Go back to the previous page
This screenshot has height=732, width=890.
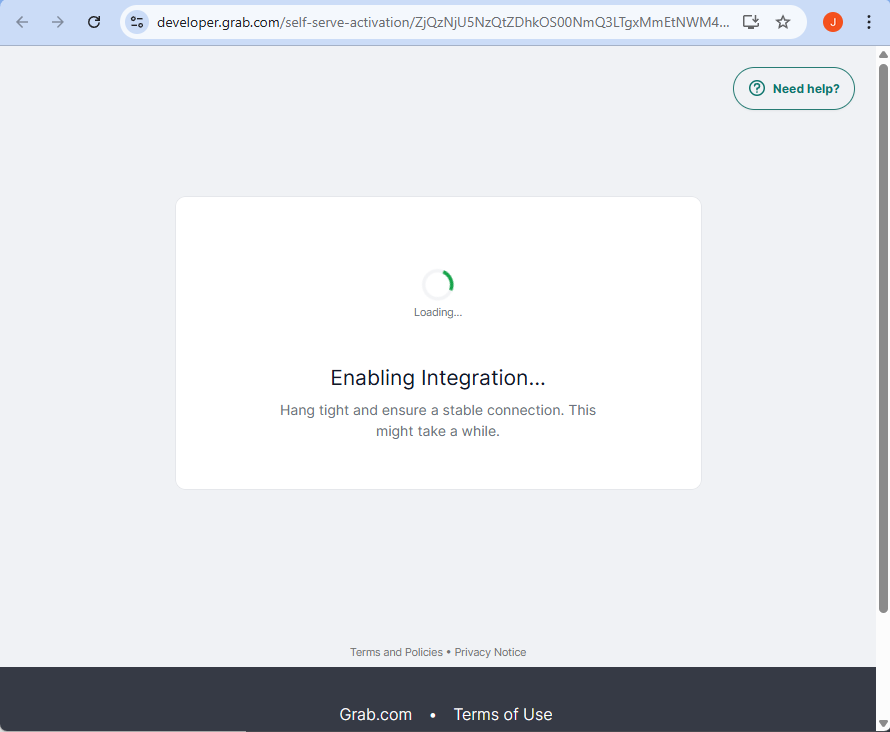pyautogui.click(x=22, y=22)
